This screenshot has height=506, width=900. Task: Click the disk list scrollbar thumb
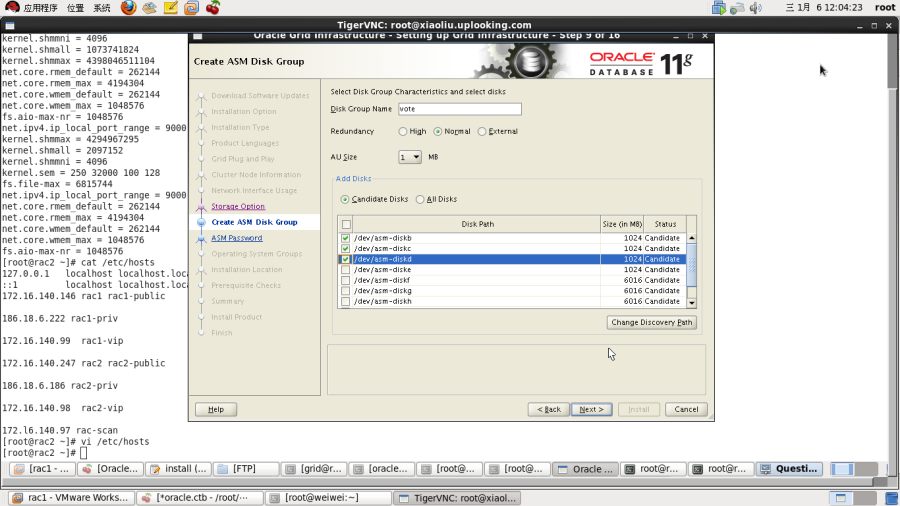pos(692,264)
